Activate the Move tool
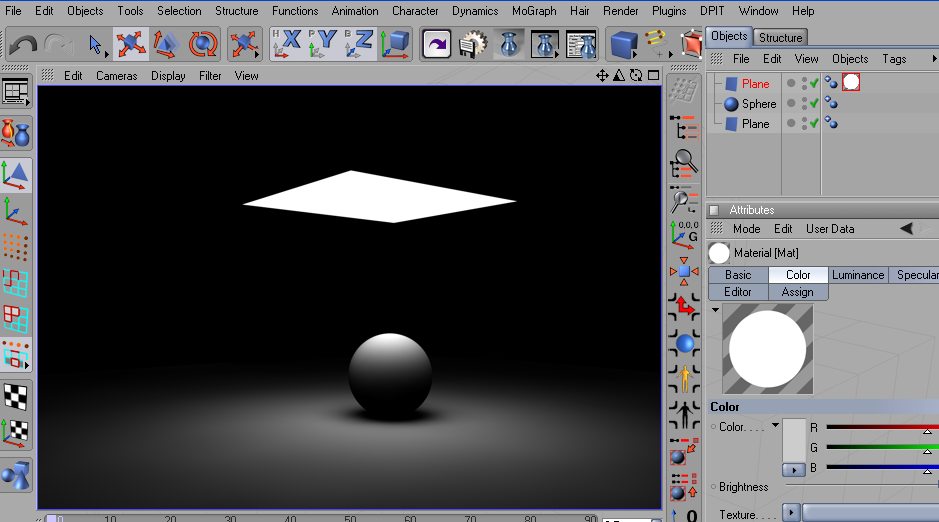 coord(131,44)
